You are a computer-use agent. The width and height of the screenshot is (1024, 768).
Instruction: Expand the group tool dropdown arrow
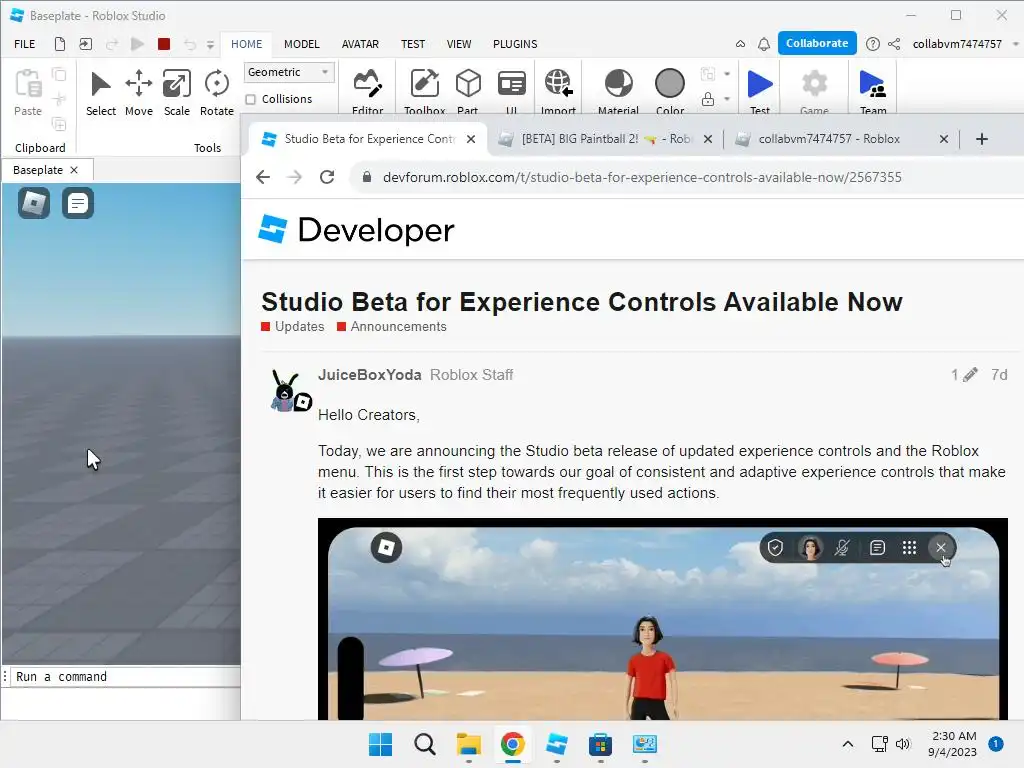pos(727,74)
